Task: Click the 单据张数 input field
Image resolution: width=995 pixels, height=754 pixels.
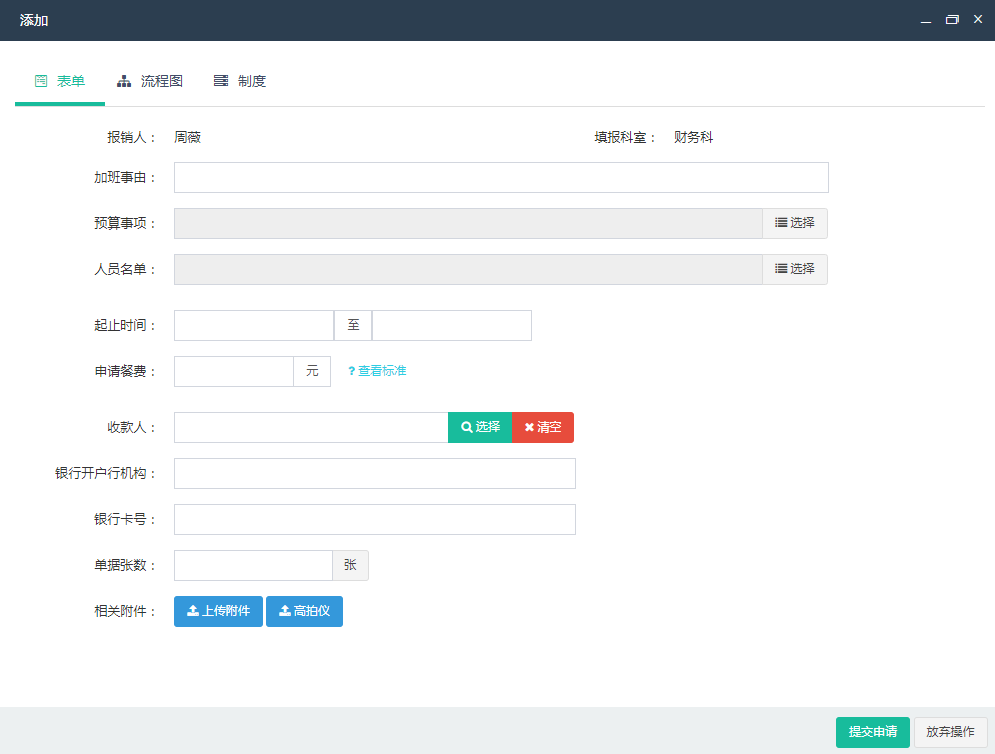Action: pos(253,565)
